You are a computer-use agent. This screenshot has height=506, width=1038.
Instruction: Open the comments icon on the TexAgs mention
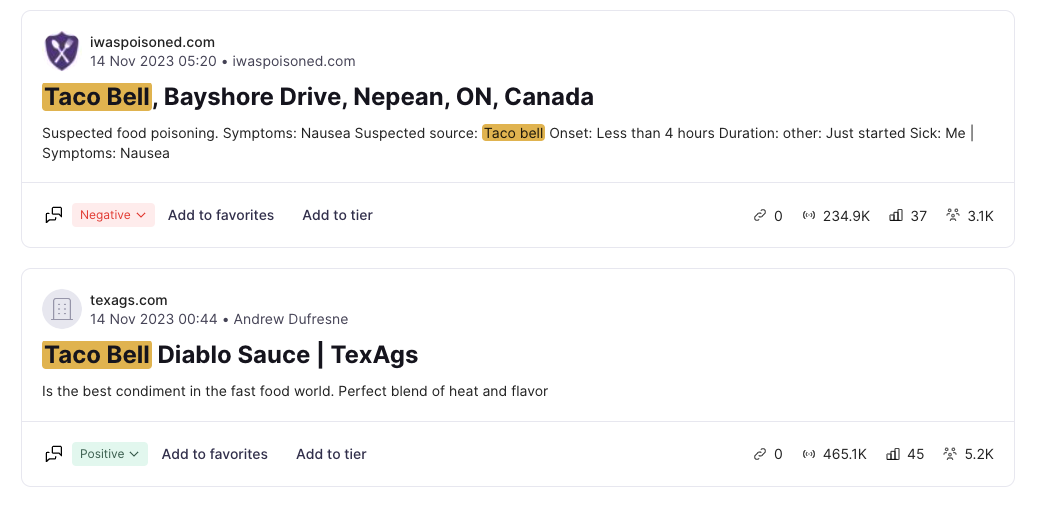click(54, 454)
